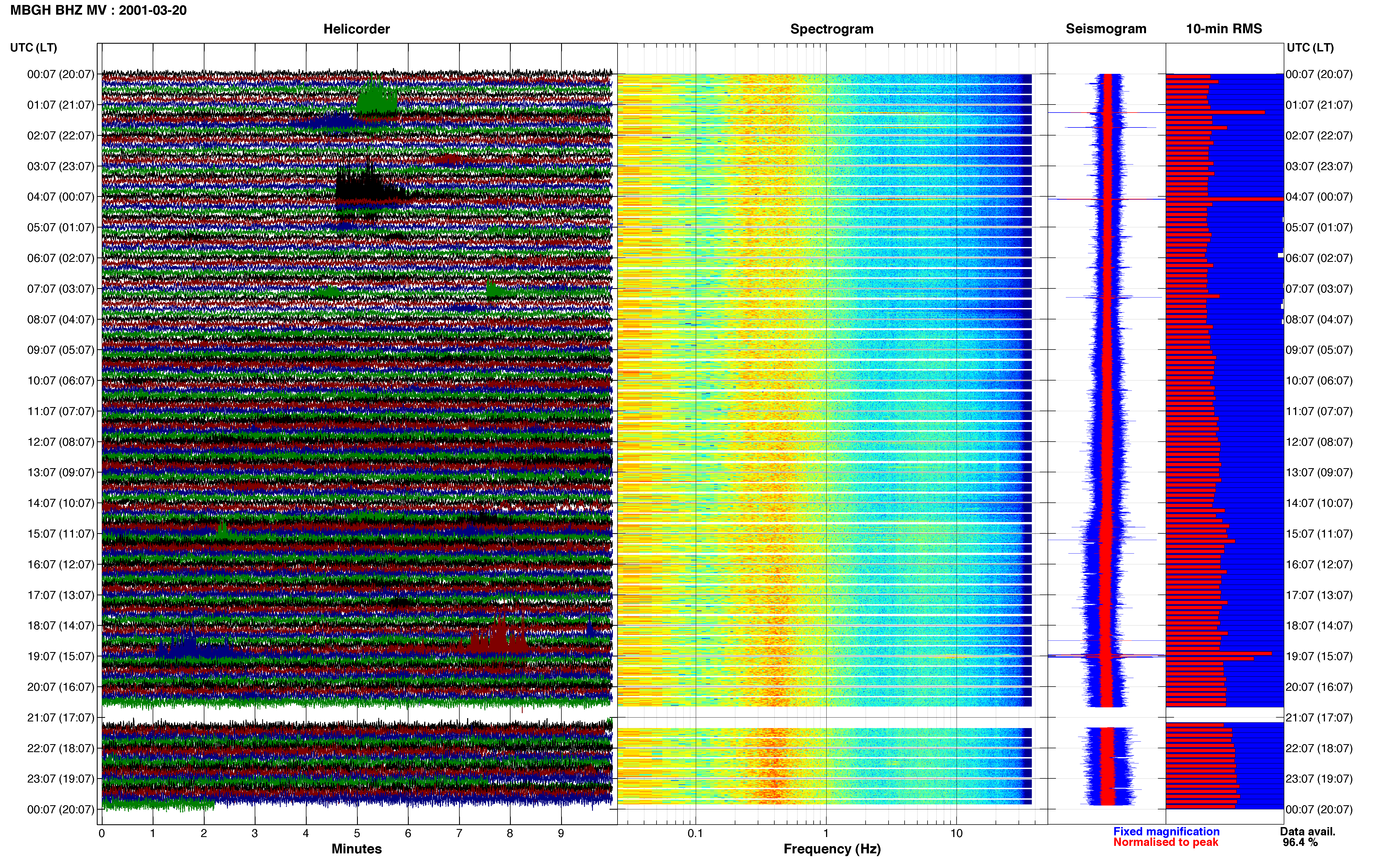The image size is (1388, 868).
Task: Click left time label 10:07 (06:07)
Action: (x=60, y=380)
